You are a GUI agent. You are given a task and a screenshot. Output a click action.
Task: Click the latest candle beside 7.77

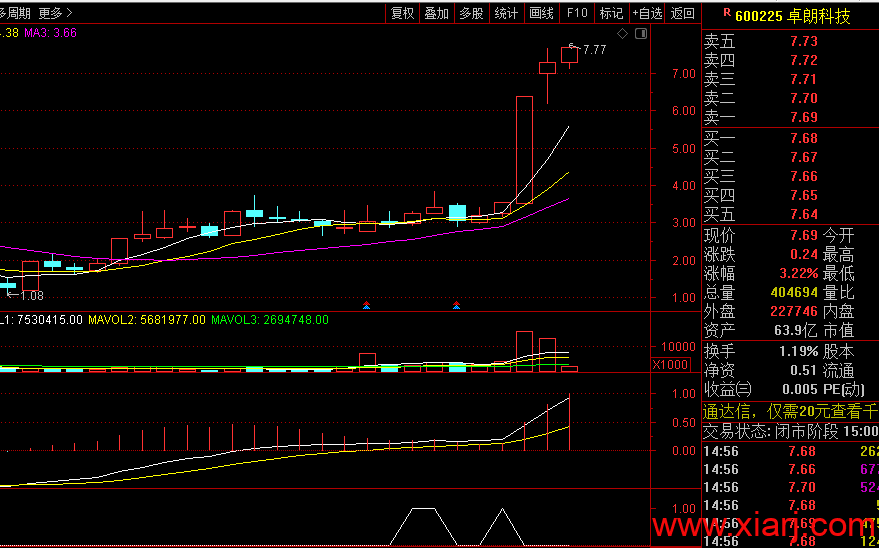[570, 55]
